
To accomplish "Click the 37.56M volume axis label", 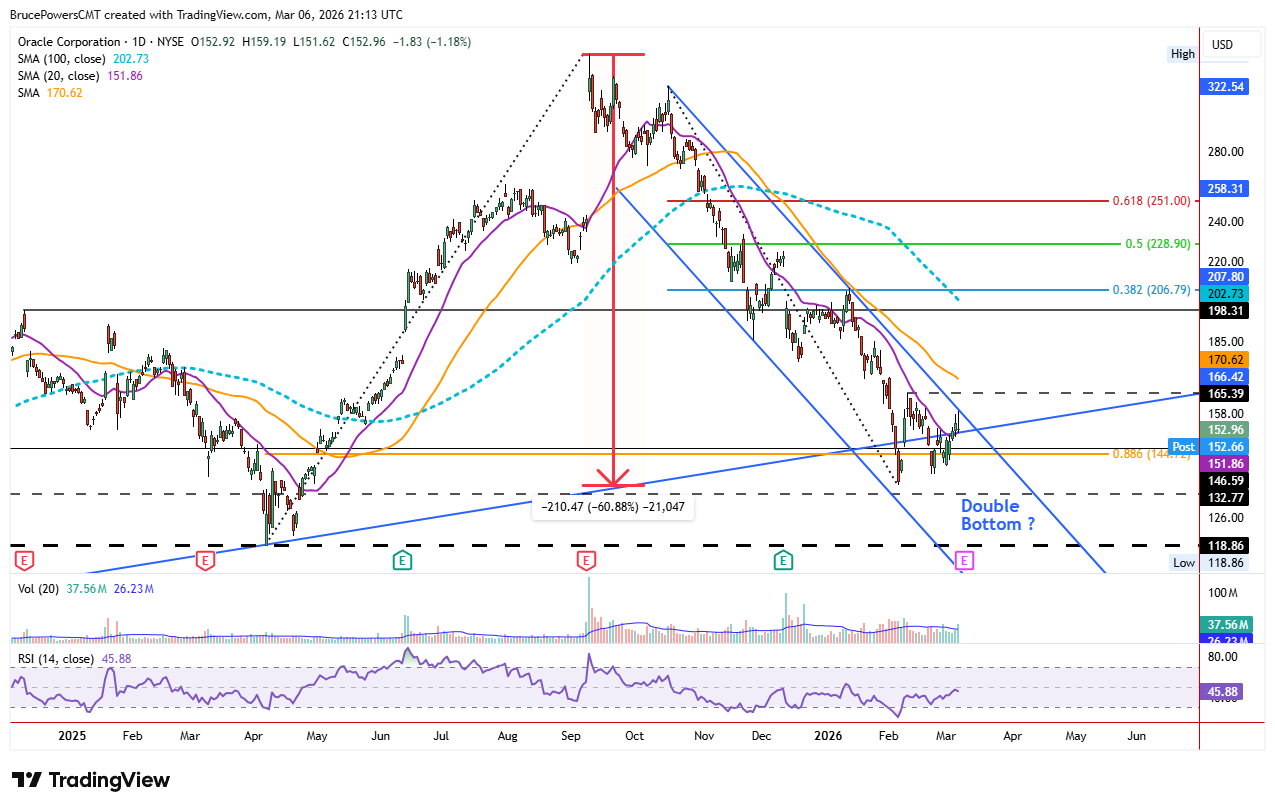I will click(1225, 624).
